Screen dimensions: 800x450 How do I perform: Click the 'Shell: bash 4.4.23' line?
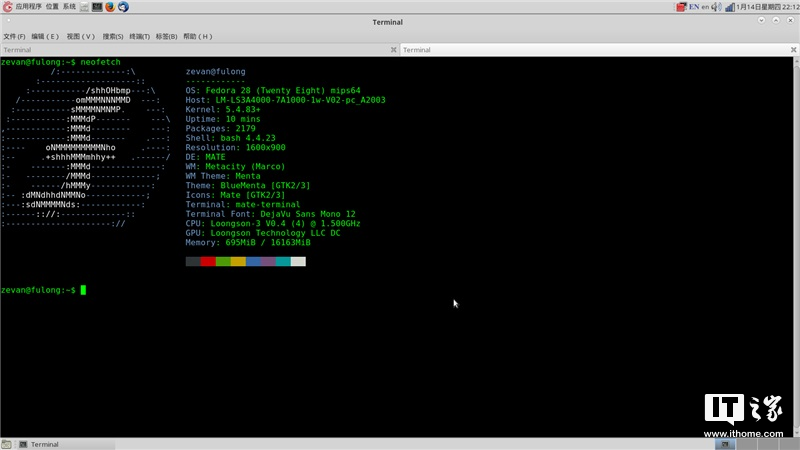tap(231, 138)
